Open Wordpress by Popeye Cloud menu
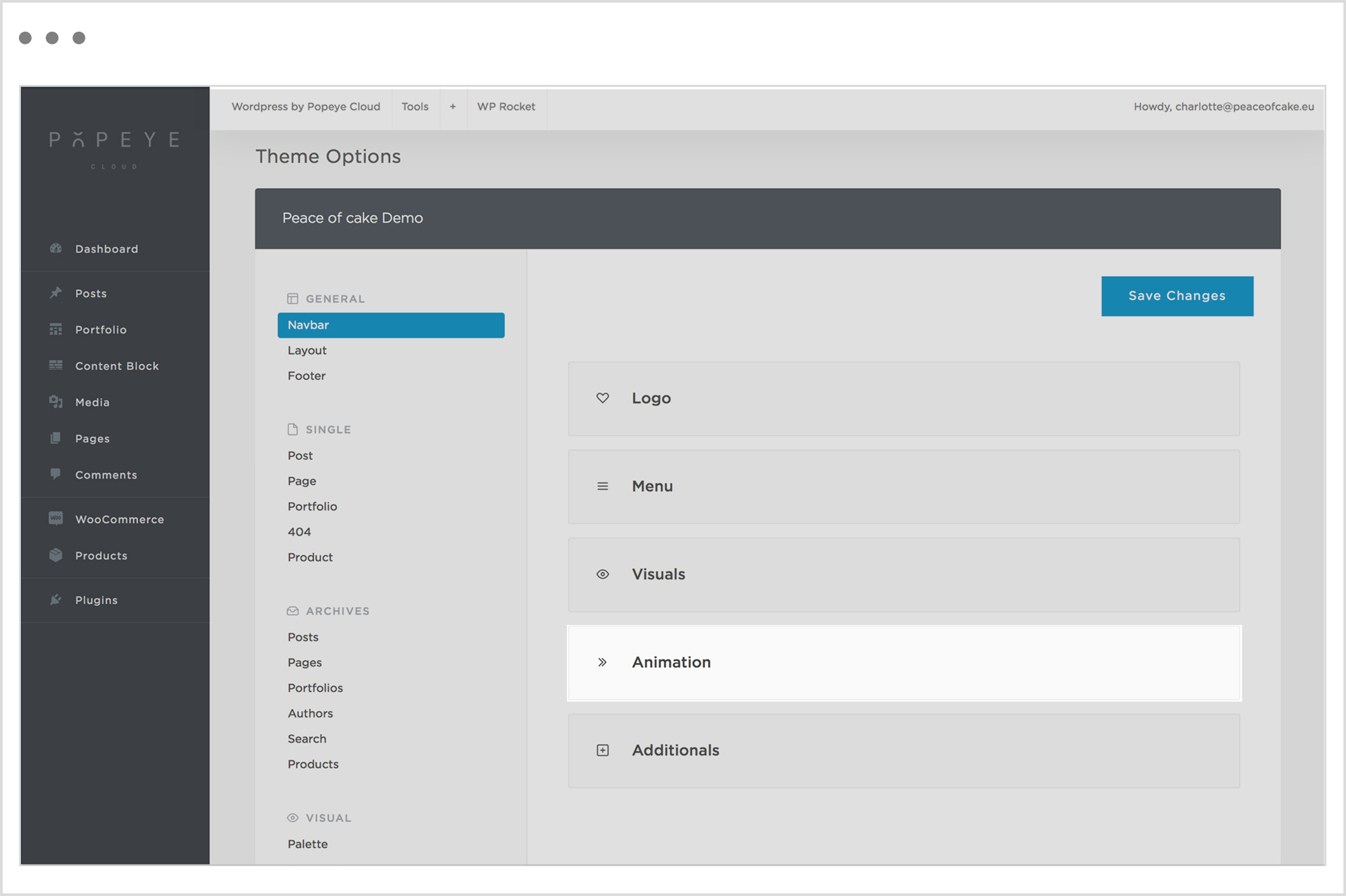 point(306,106)
